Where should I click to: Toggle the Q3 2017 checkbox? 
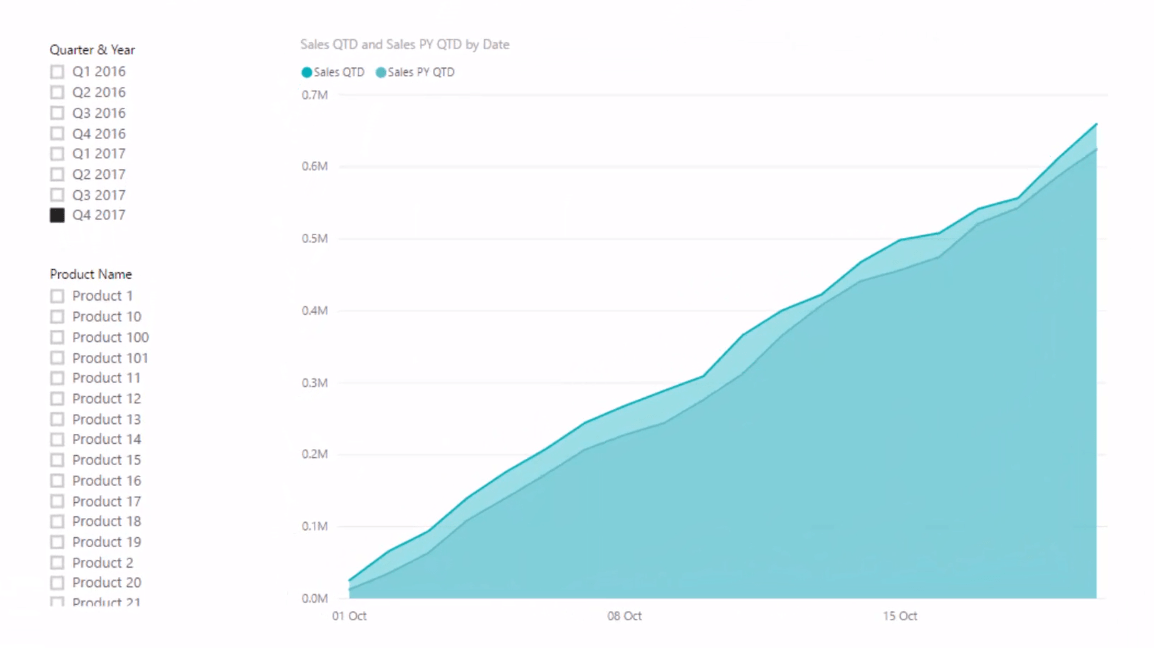[57, 195]
